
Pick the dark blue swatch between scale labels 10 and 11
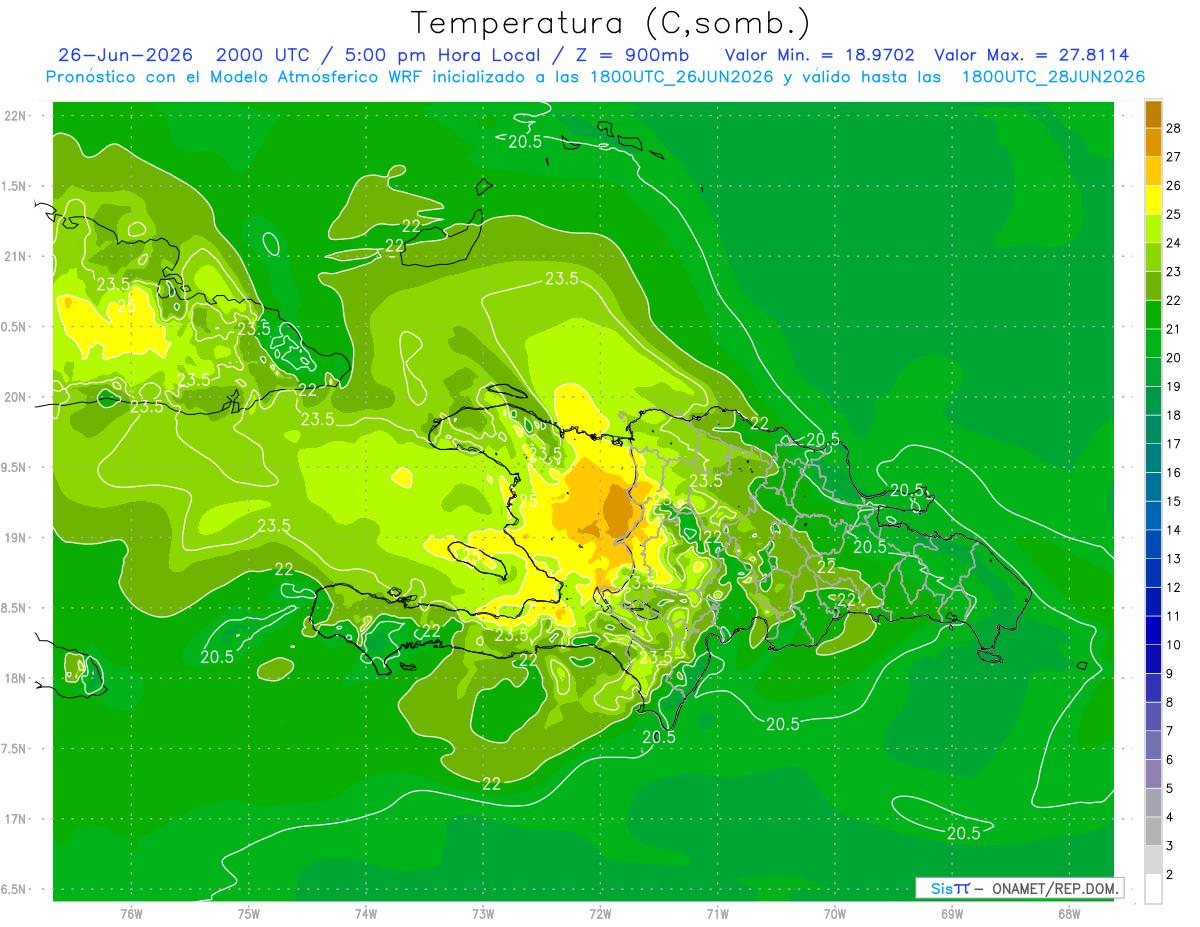[1153, 630]
